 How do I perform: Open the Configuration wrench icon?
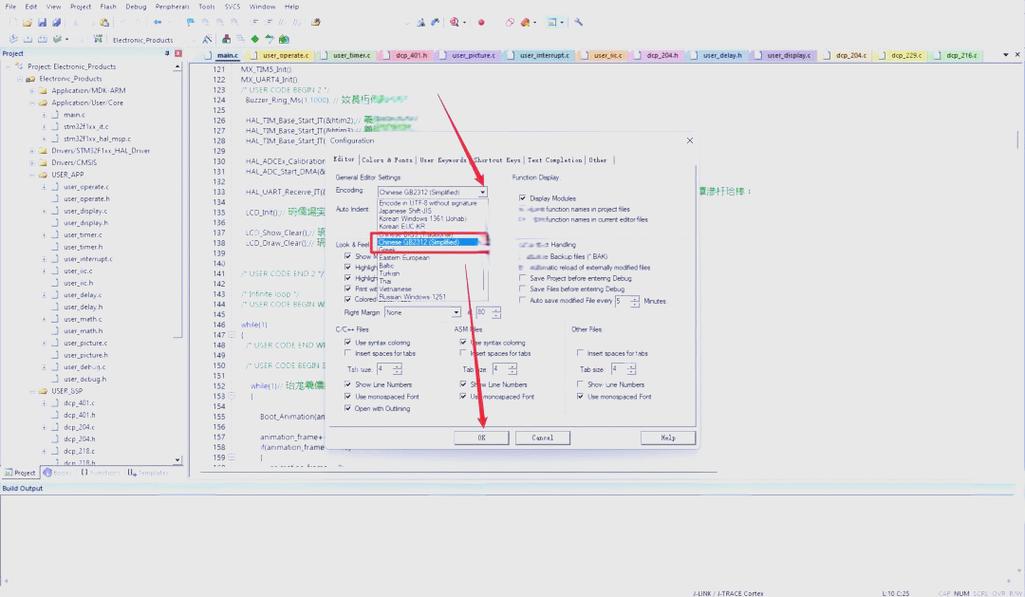click(579, 22)
